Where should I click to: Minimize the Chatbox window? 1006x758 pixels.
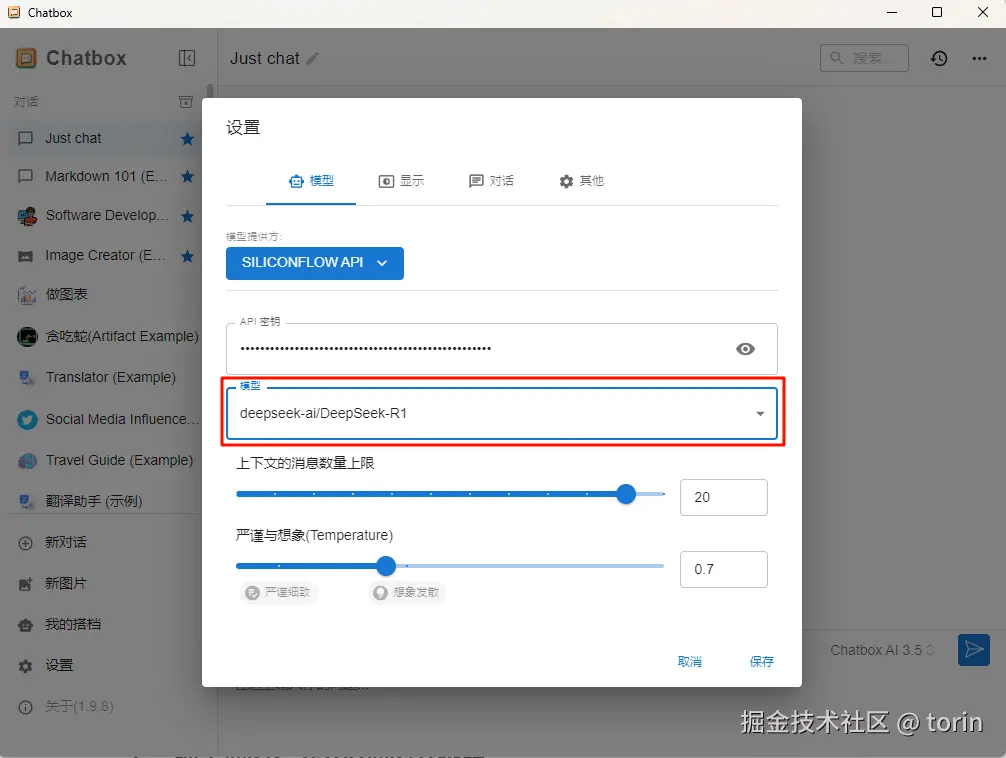(x=891, y=12)
